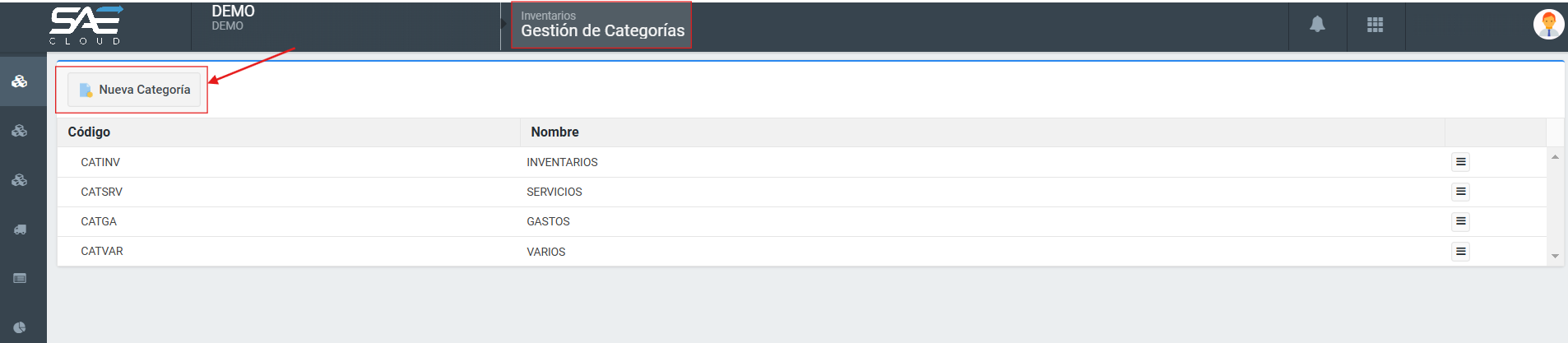Open the options menu for INVENTARIOS row
The width and height of the screenshot is (1568, 343).
point(1460,162)
